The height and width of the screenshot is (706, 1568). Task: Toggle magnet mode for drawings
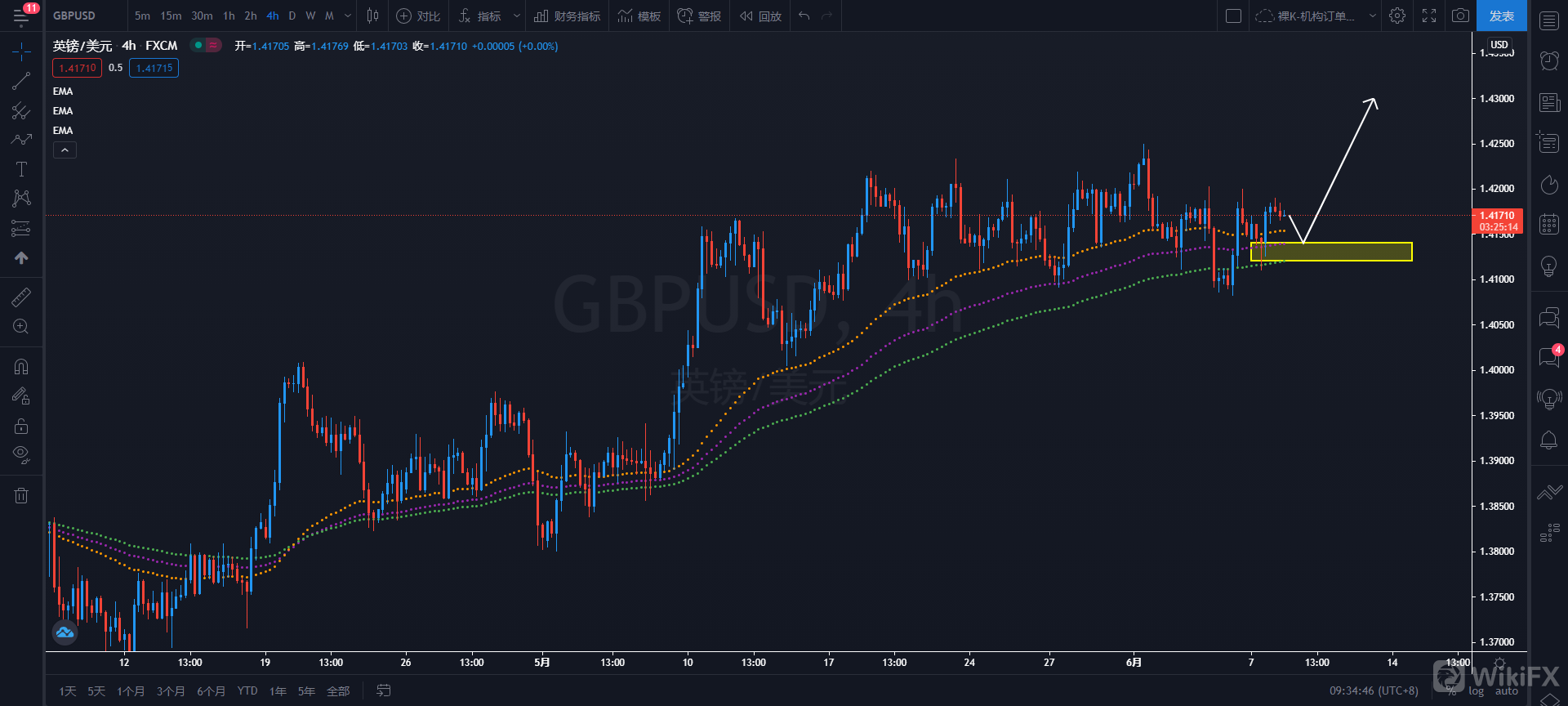tap(21, 367)
